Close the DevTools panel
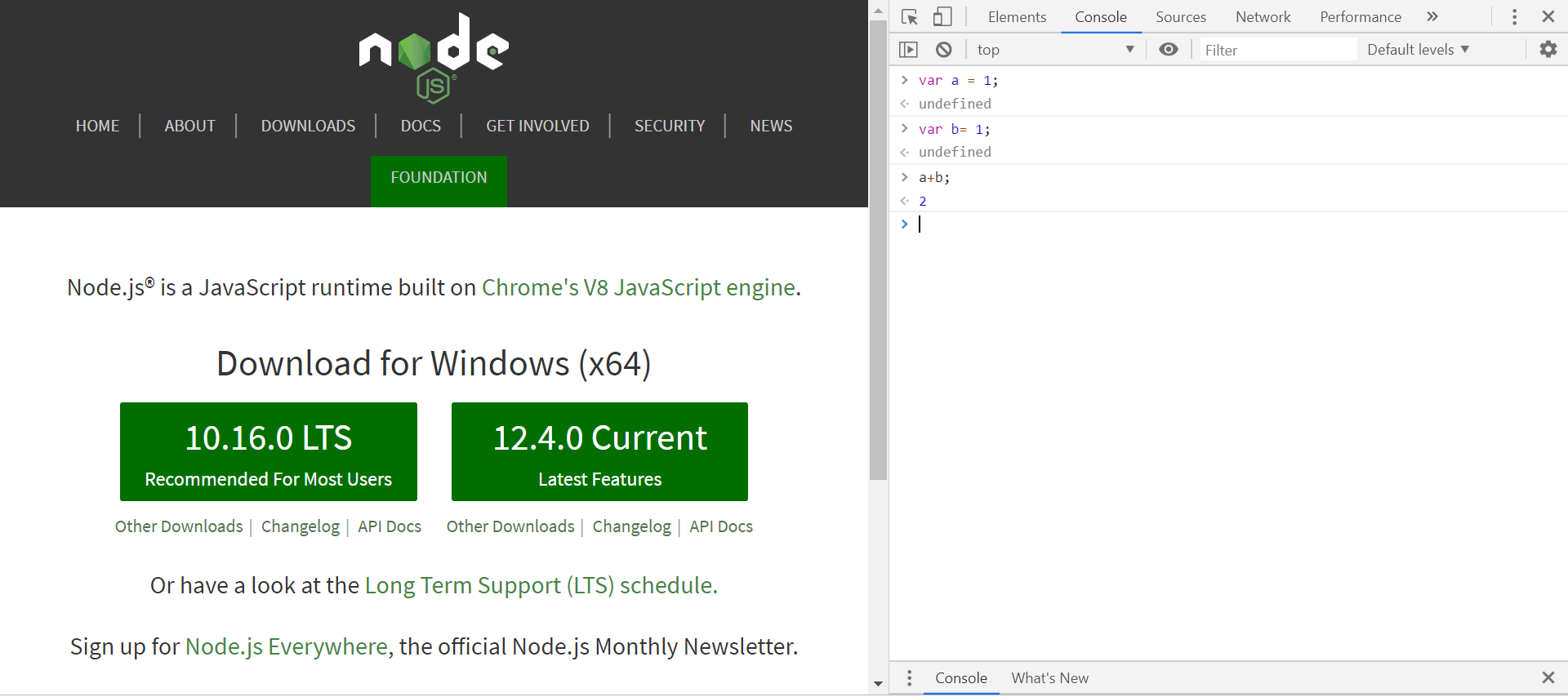Screen dimensions: 1568x697 click(1548, 17)
